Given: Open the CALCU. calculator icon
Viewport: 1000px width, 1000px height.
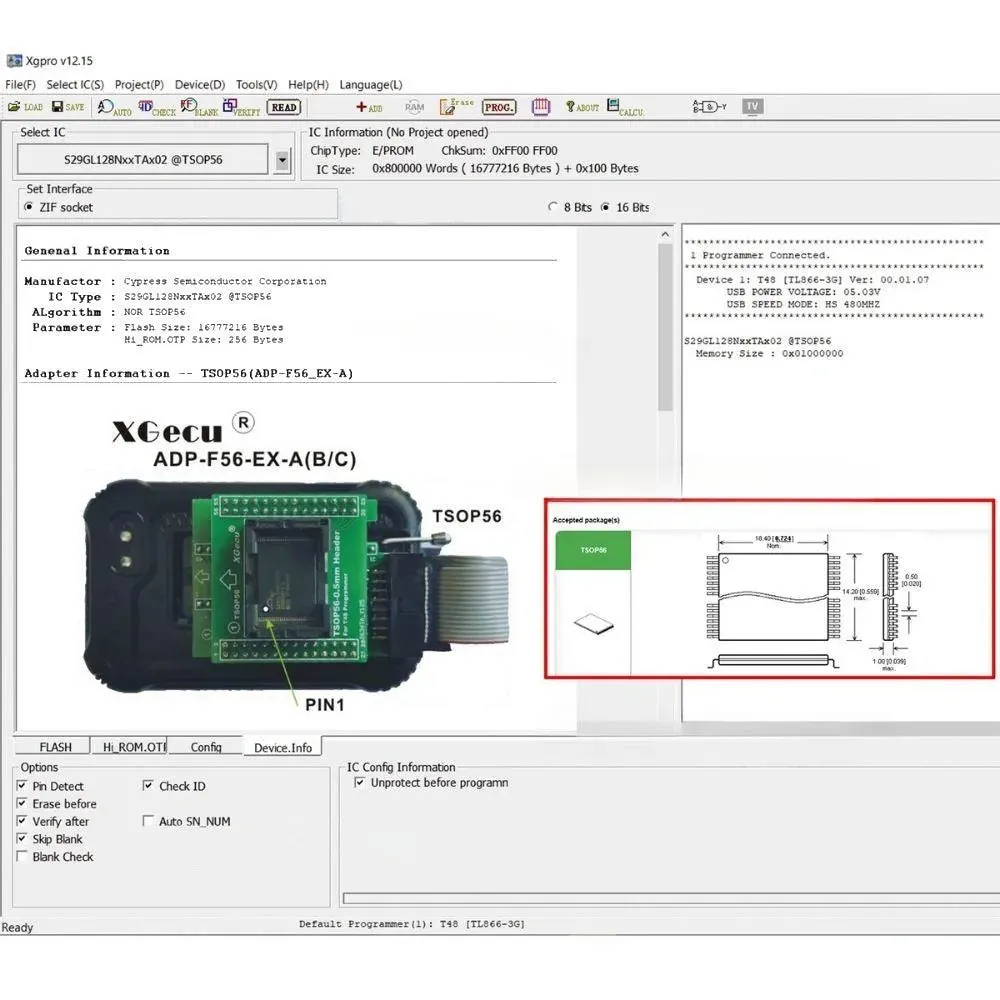Looking at the screenshot, I should click(x=625, y=107).
